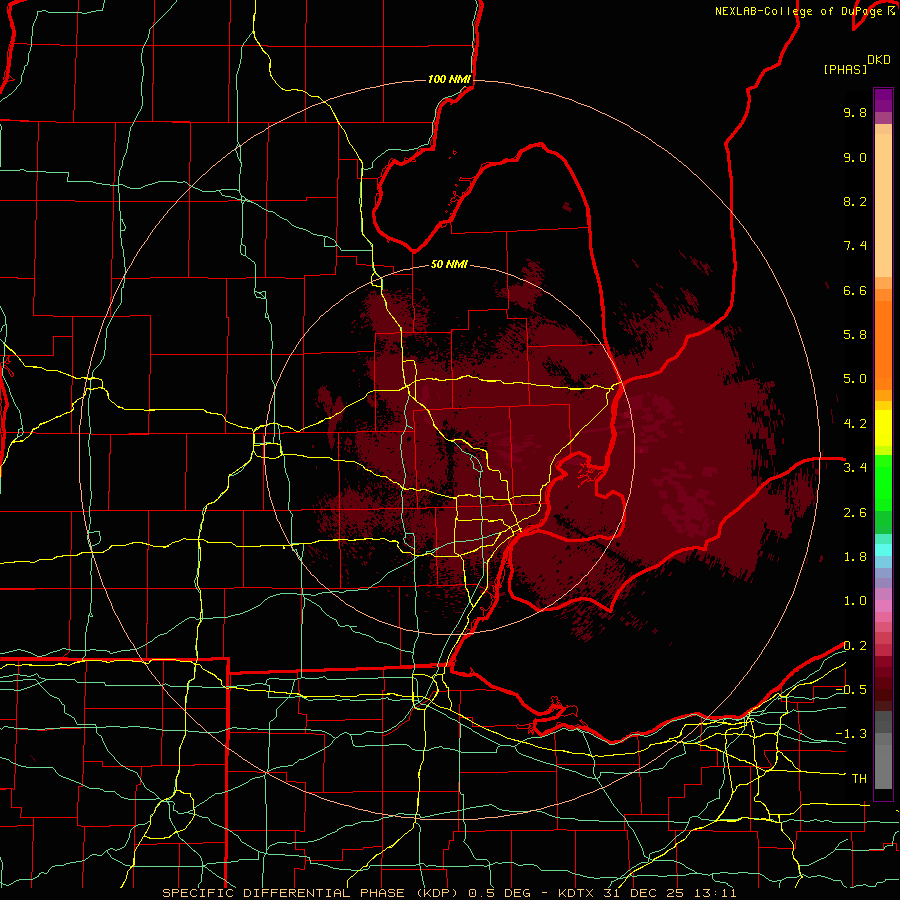Click the [PHAS] units label above the scale
This screenshot has width=900, height=900.
[x=845, y=69]
